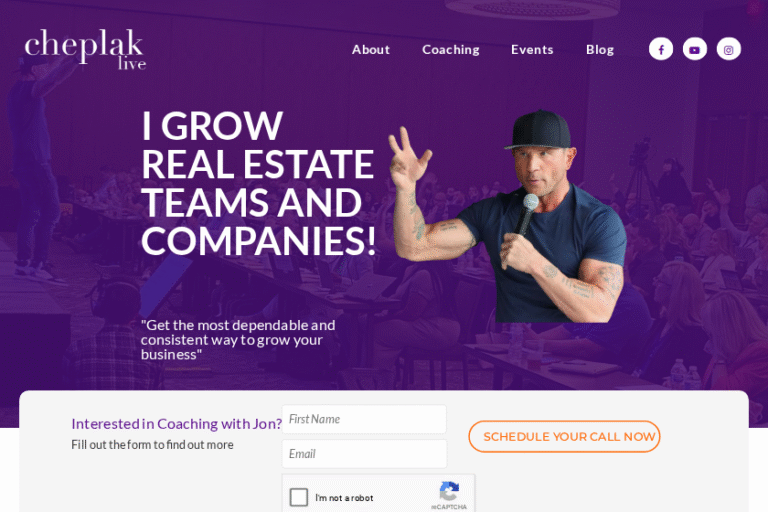Click Fill out the form text
This screenshot has width=768, height=512.
pyautogui.click(x=152, y=444)
